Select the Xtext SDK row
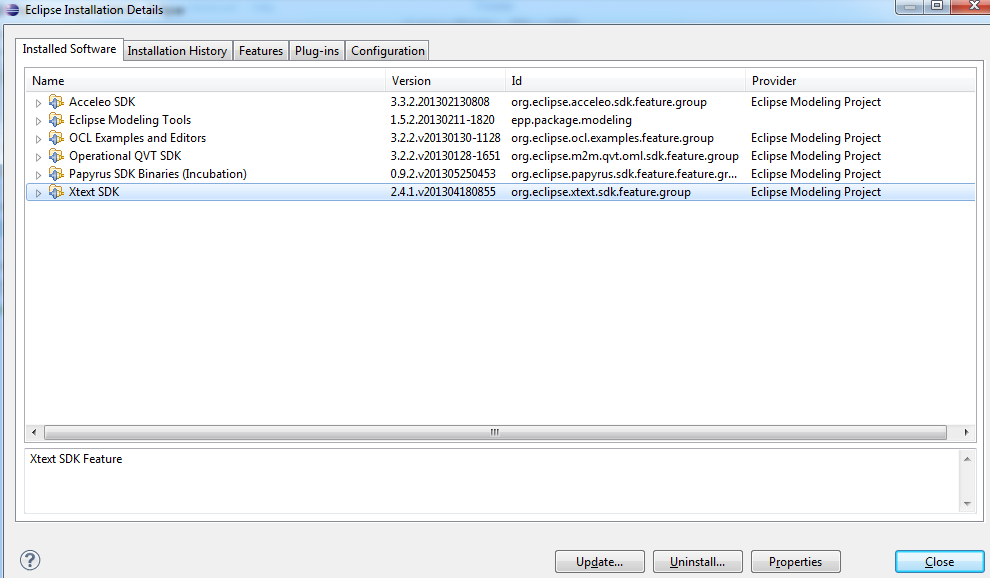Image resolution: width=990 pixels, height=578 pixels. [x=501, y=192]
